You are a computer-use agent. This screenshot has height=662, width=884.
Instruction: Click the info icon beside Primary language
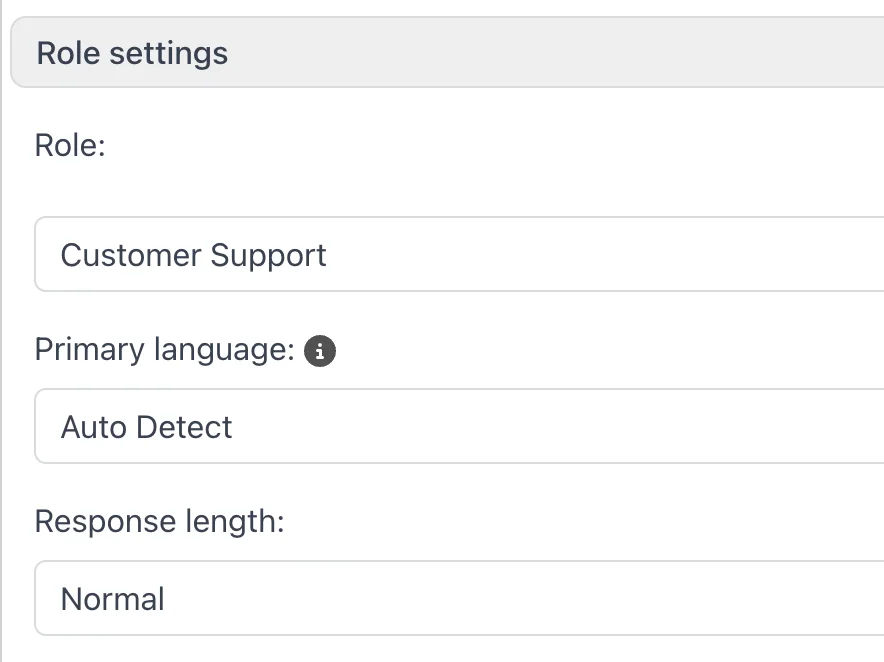coord(320,351)
